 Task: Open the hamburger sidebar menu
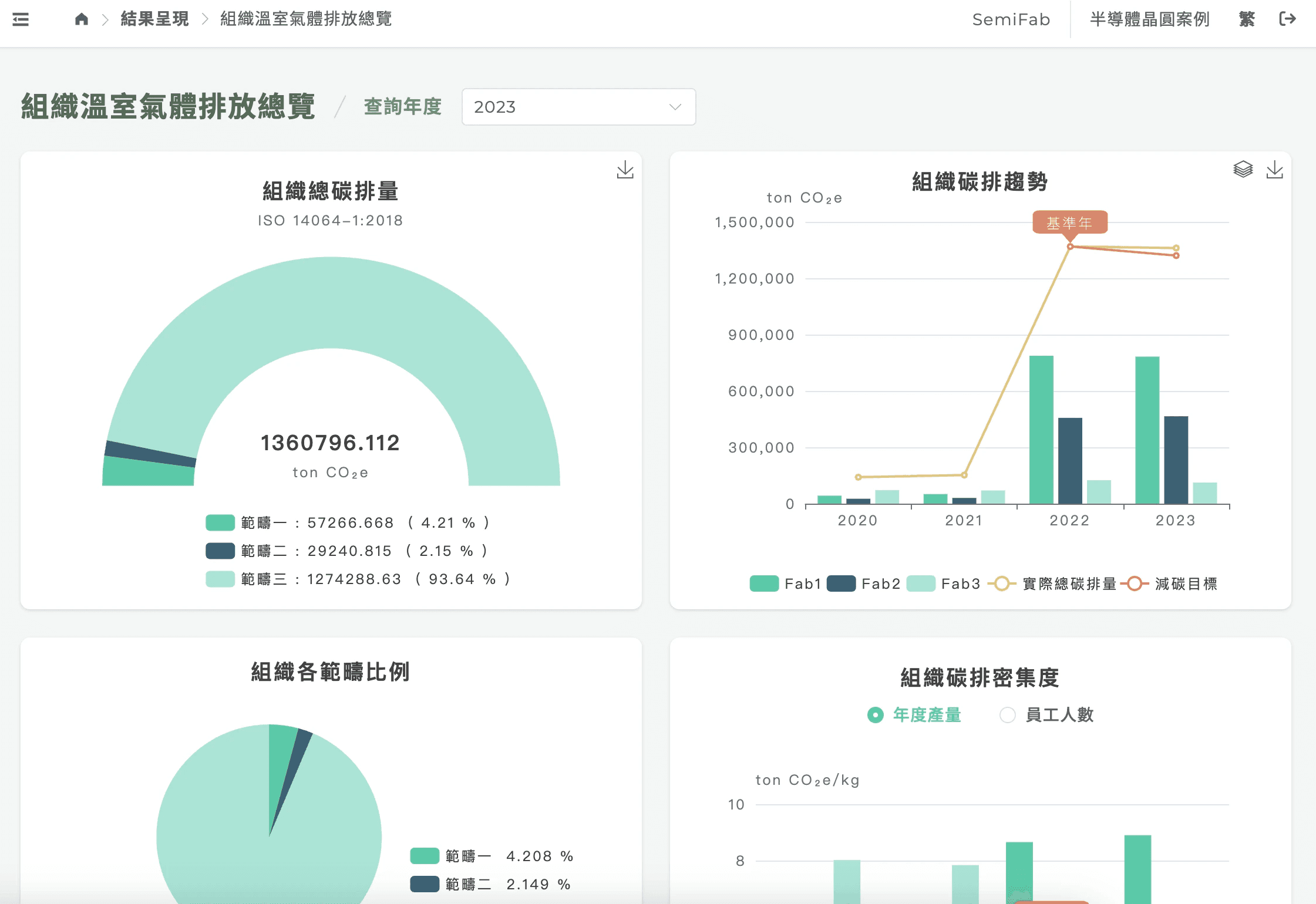coord(21,19)
